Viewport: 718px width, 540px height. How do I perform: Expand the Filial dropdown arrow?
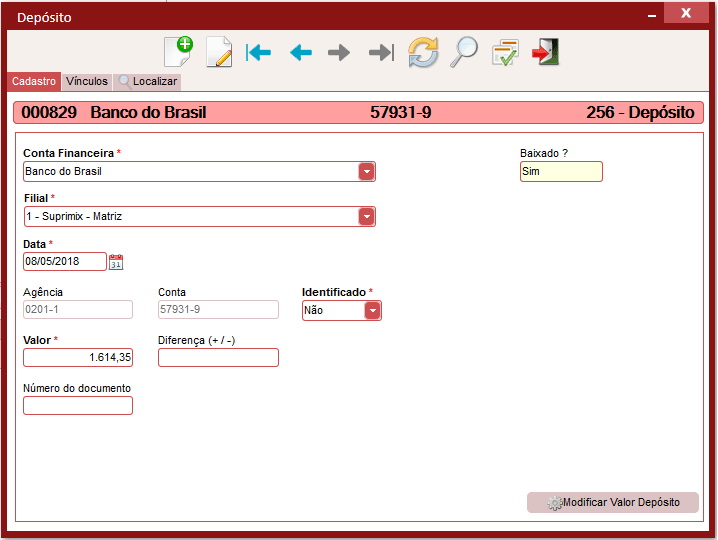click(x=366, y=217)
